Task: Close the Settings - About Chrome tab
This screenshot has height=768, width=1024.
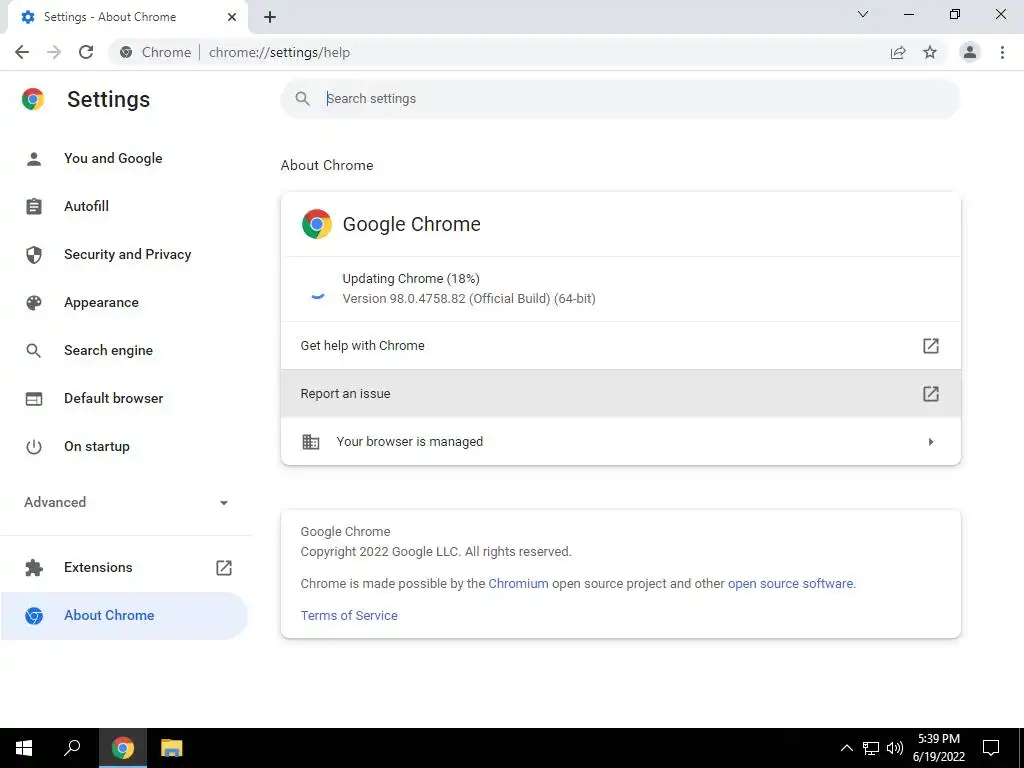Action: coord(232,17)
